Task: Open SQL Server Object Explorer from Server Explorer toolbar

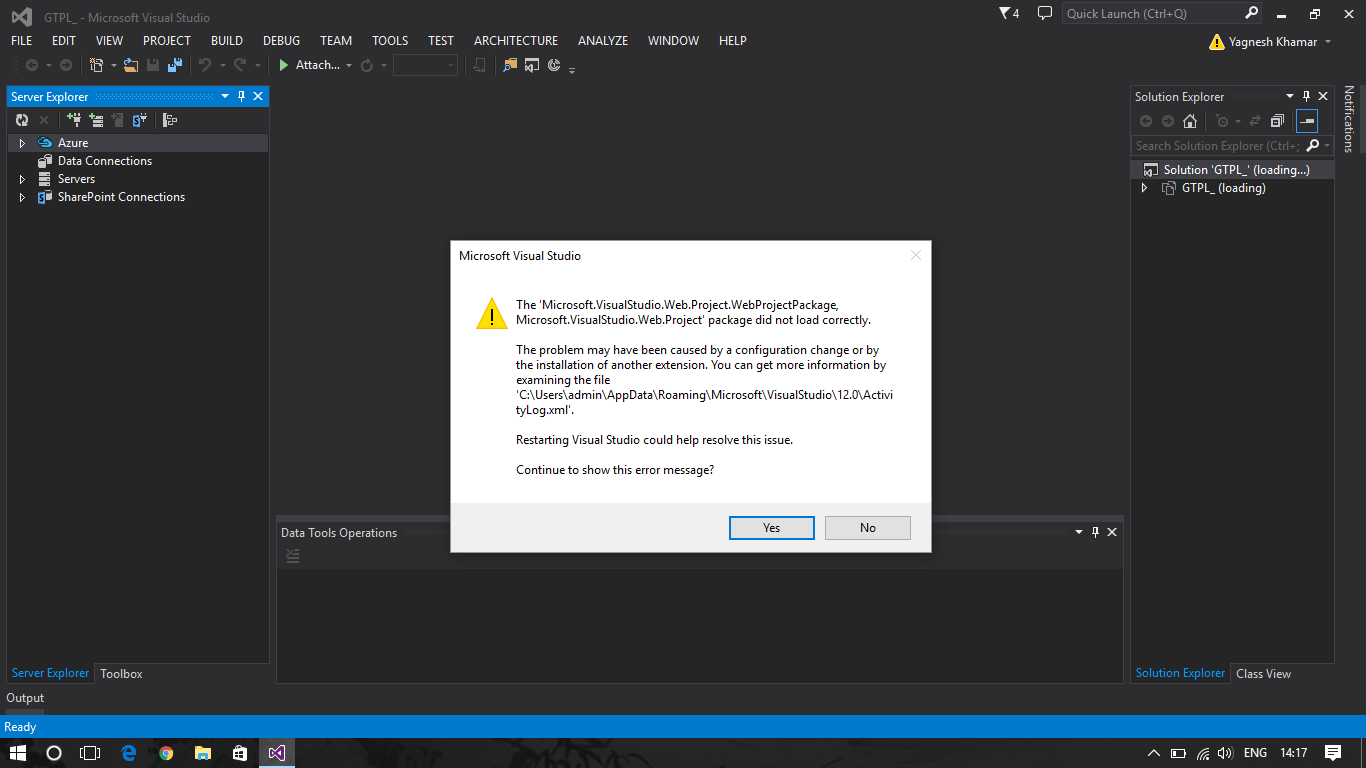Action: click(140, 119)
